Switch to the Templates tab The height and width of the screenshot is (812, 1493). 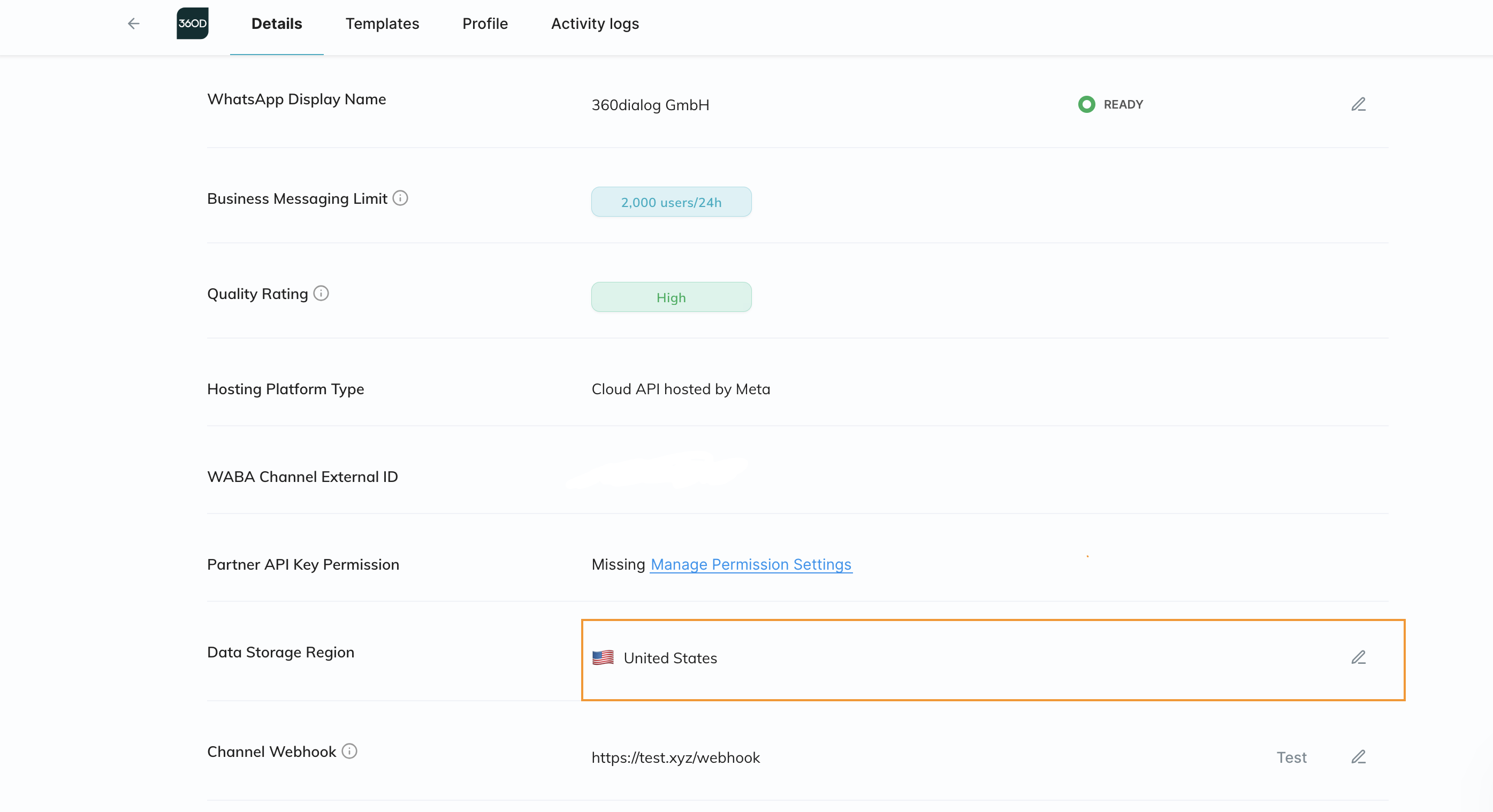pos(382,24)
